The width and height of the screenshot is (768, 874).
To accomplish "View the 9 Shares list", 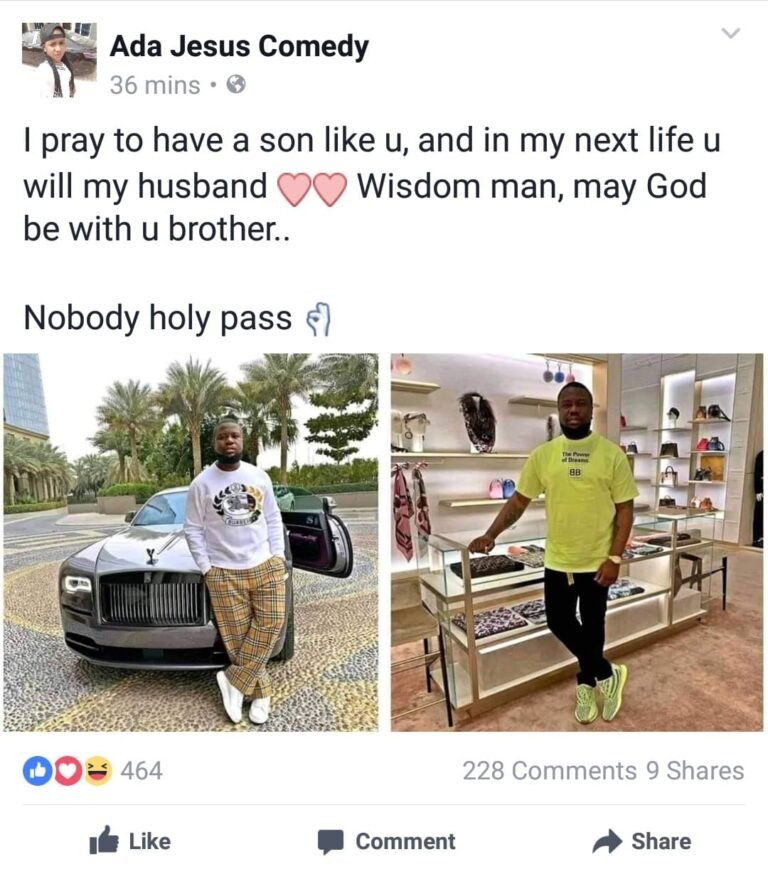I will coord(695,771).
